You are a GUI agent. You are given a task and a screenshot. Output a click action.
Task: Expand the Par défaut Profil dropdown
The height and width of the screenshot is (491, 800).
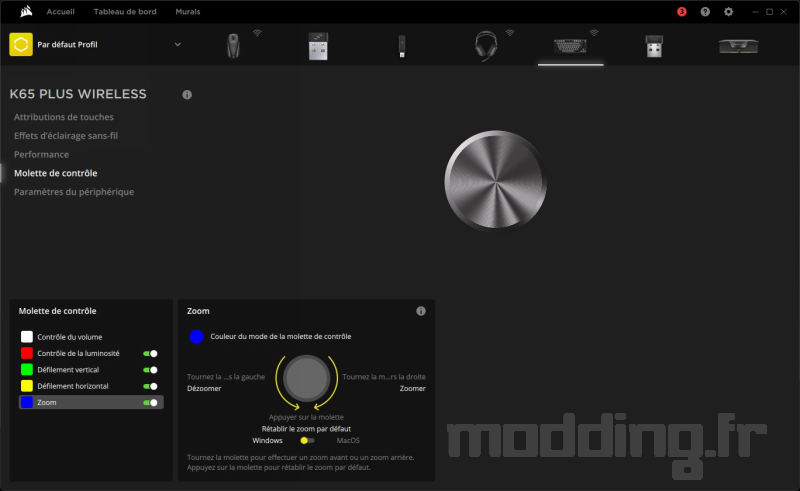pyautogui.click(x=178, y=44)
